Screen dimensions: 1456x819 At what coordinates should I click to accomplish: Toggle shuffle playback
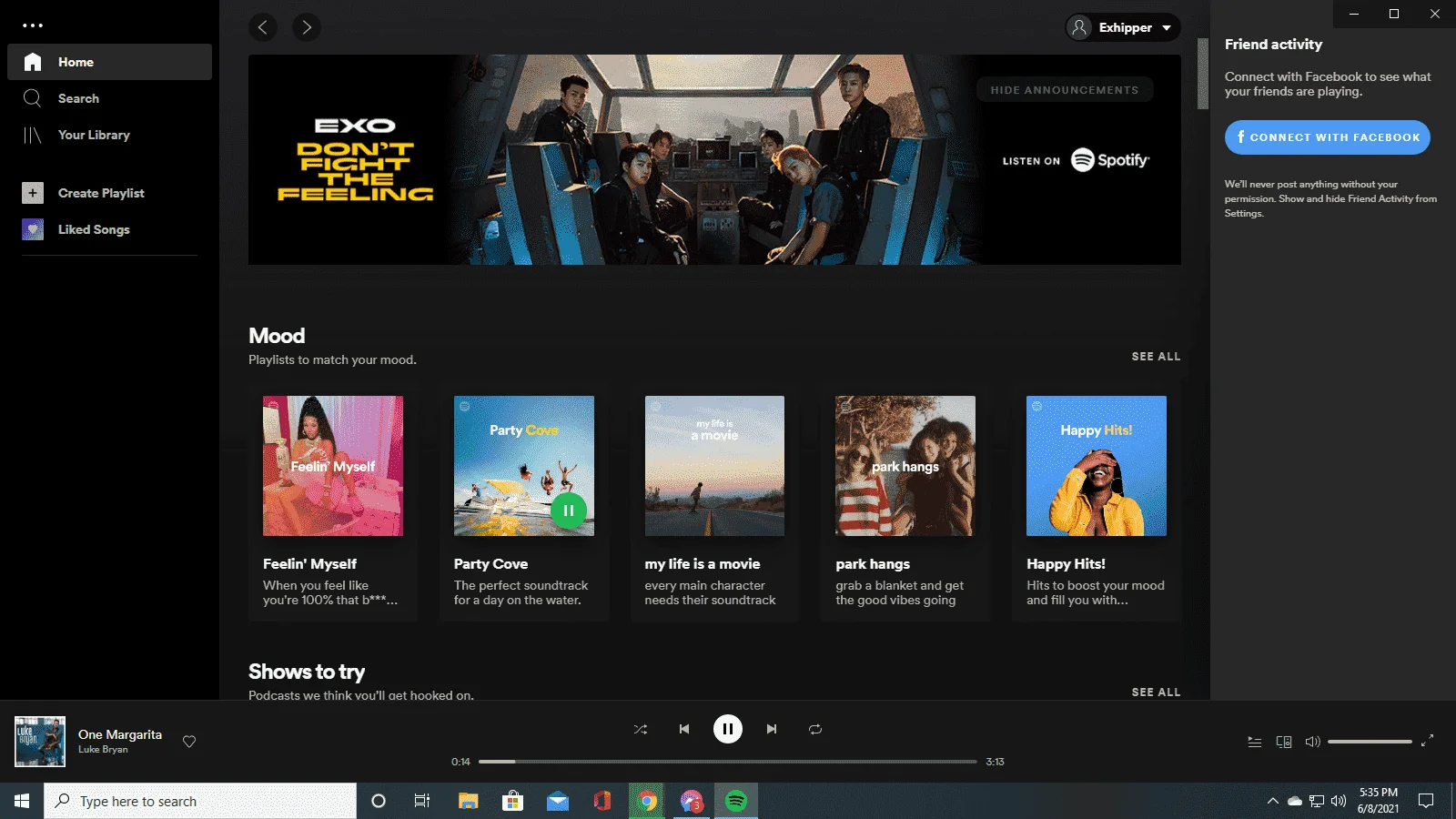point(641,729)
